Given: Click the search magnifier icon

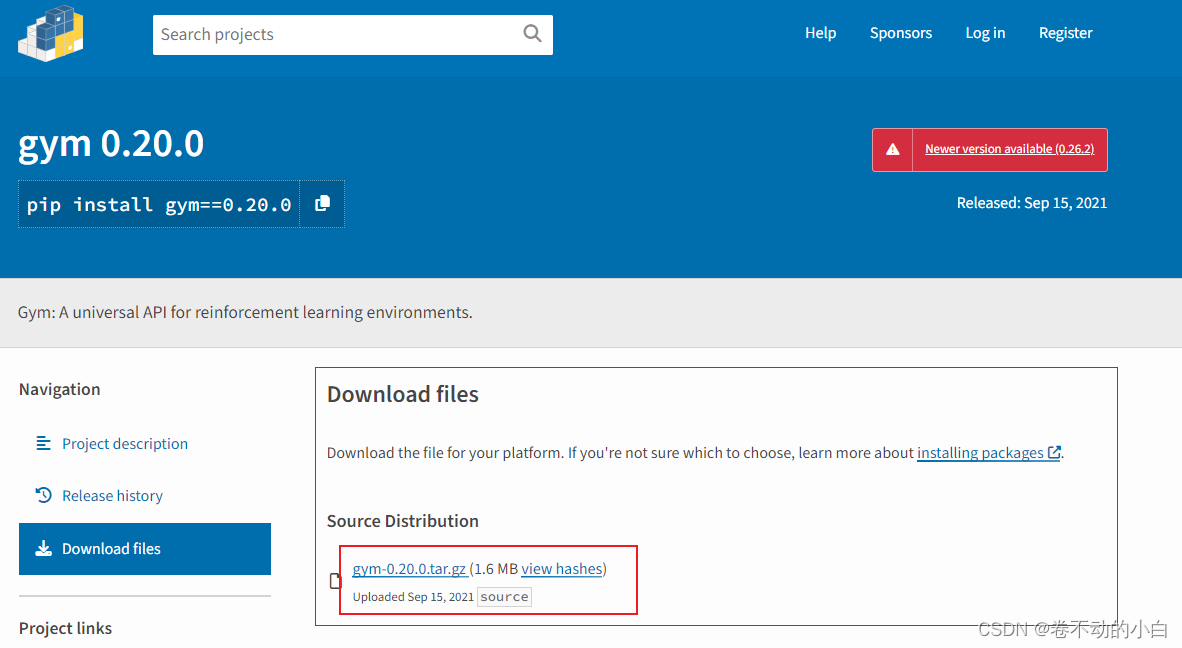Looking at the screenshot, I should coord(532,34).
